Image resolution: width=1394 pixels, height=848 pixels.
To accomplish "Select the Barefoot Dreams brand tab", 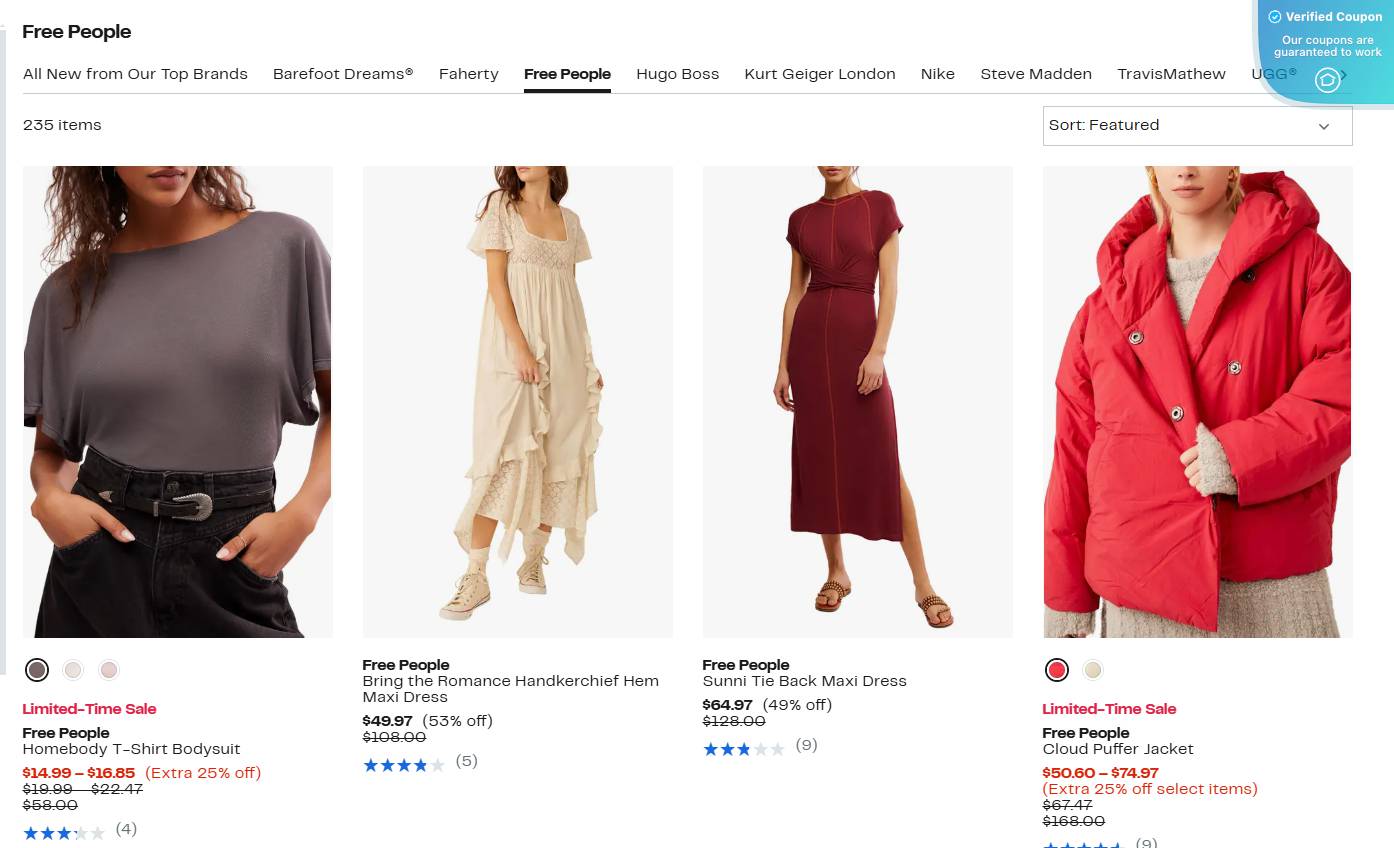I will pos(343,74).
